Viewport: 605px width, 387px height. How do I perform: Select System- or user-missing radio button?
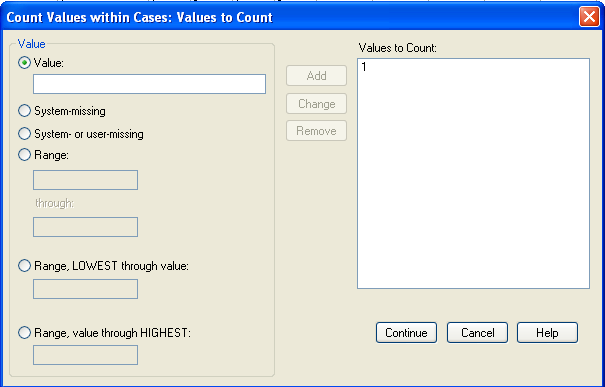(x=24, y=134)
